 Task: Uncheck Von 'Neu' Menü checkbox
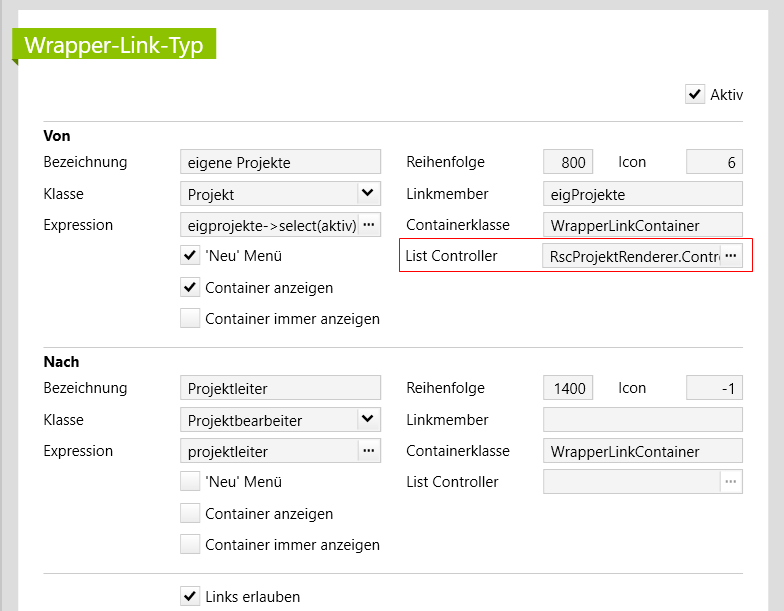pyautogui.click(x=190, y=256)
